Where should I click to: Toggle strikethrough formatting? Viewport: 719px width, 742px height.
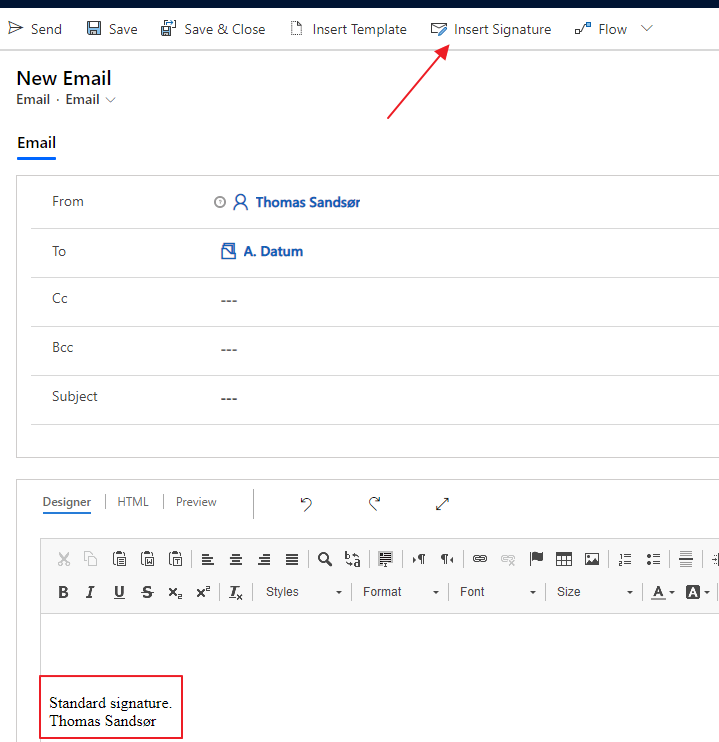tap(147, 592)
